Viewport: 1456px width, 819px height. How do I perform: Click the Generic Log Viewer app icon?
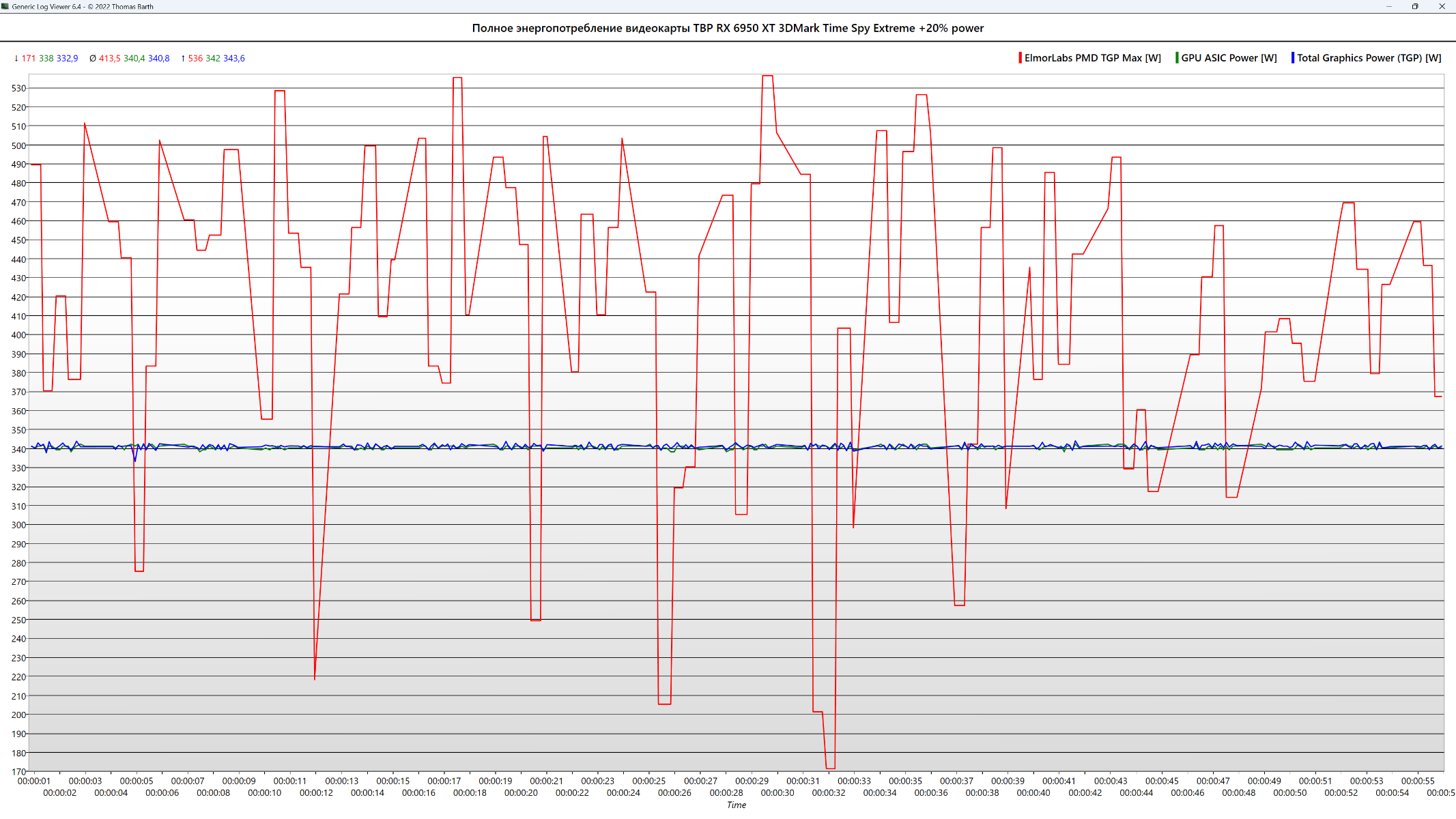click(x=5, y=6)
